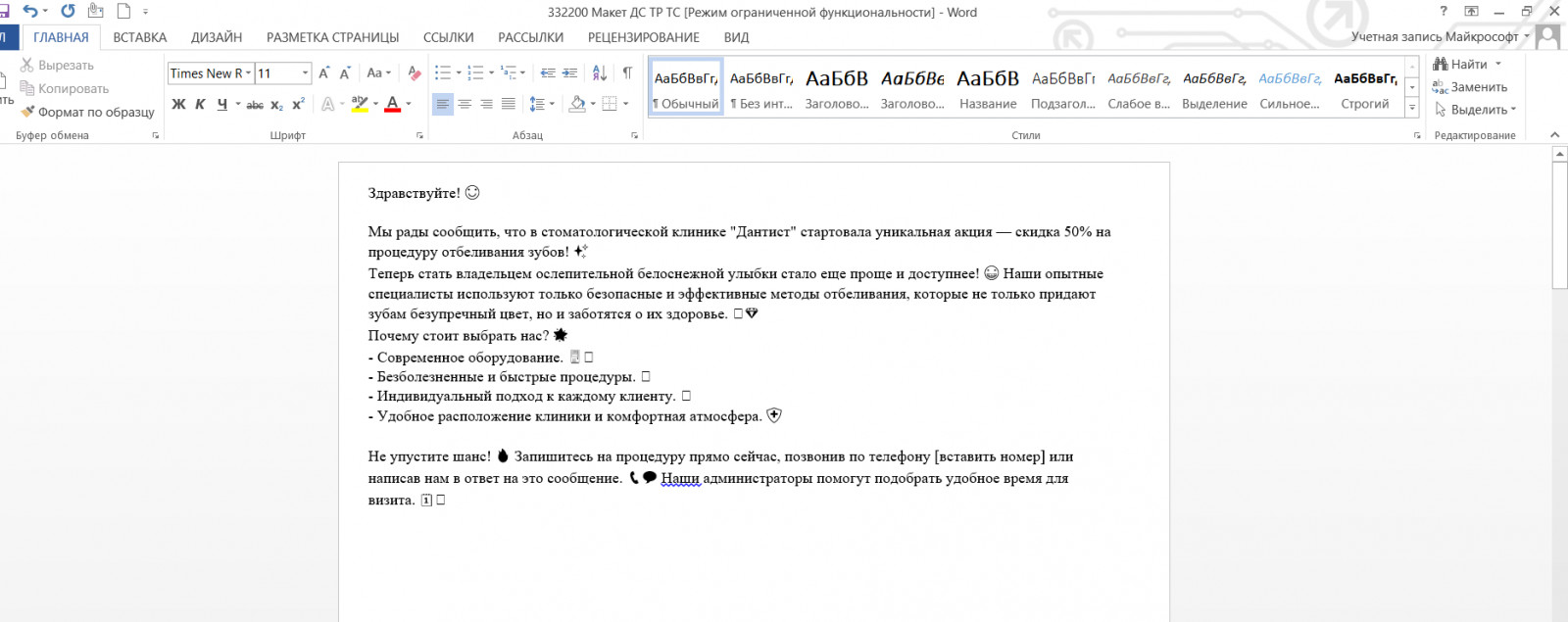
Task: Open Абзац dialog launcher
Action: coord(635,135)
